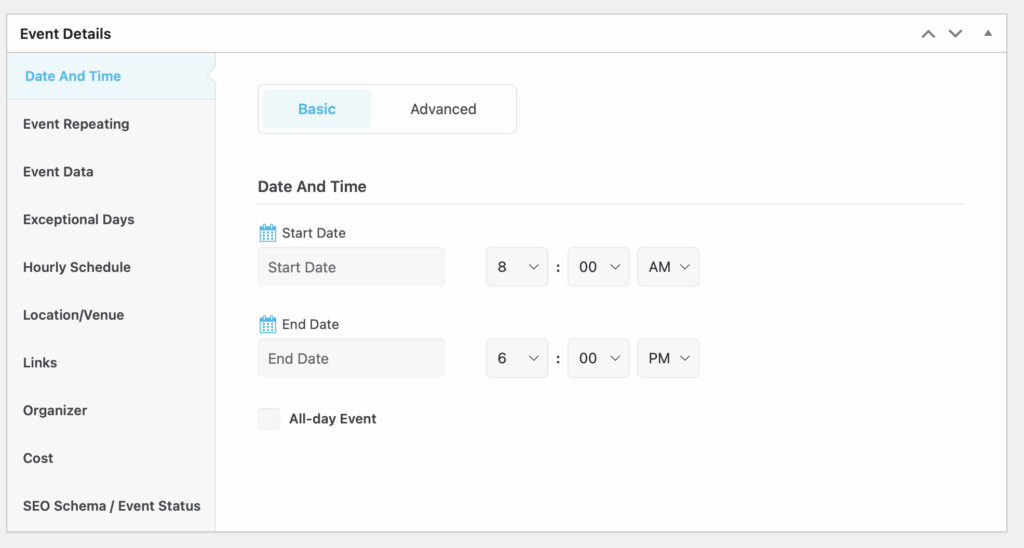Change the end time PM selector
1024x548 pixels.
point(668,358)
